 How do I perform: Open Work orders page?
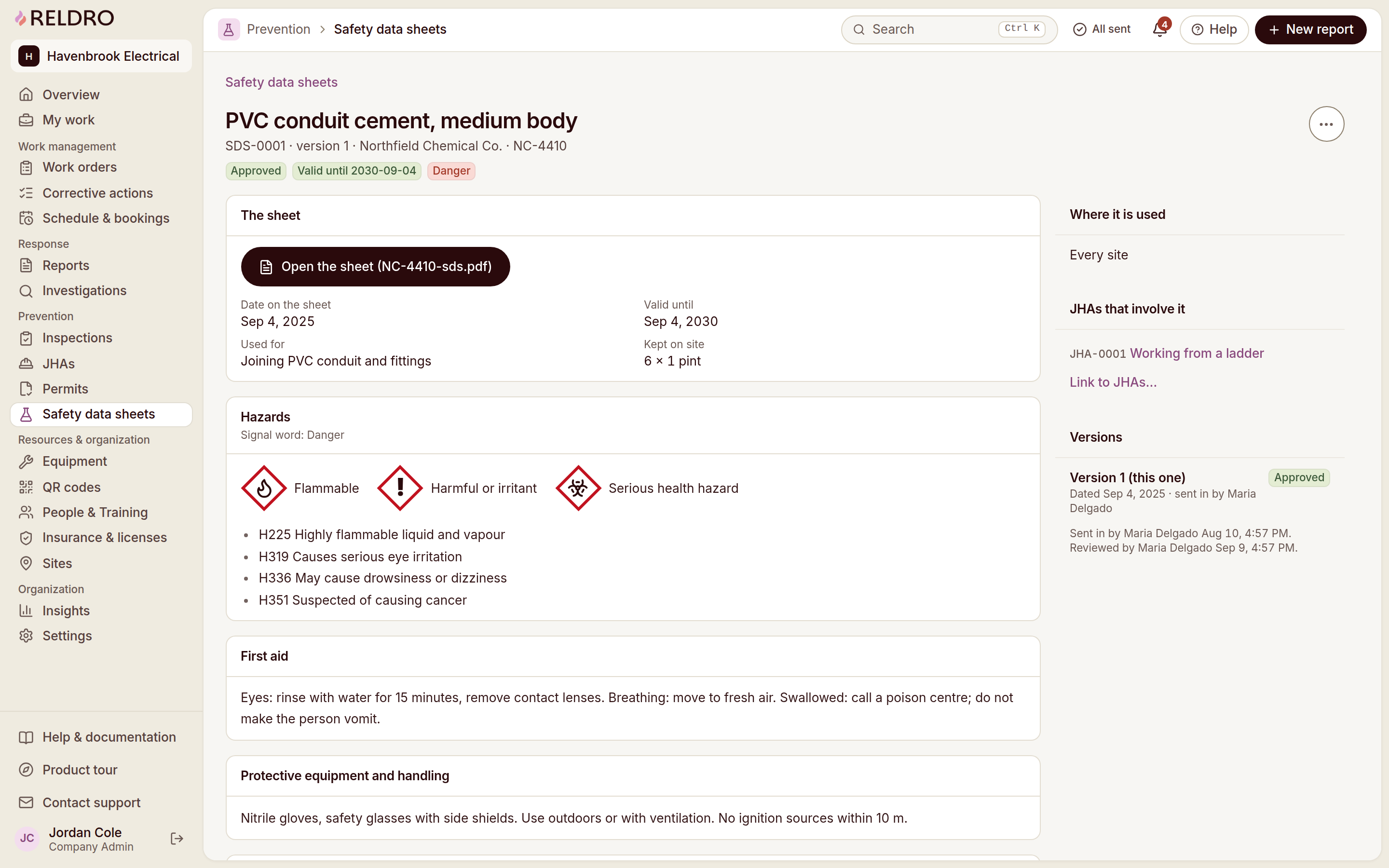(101, 168)
